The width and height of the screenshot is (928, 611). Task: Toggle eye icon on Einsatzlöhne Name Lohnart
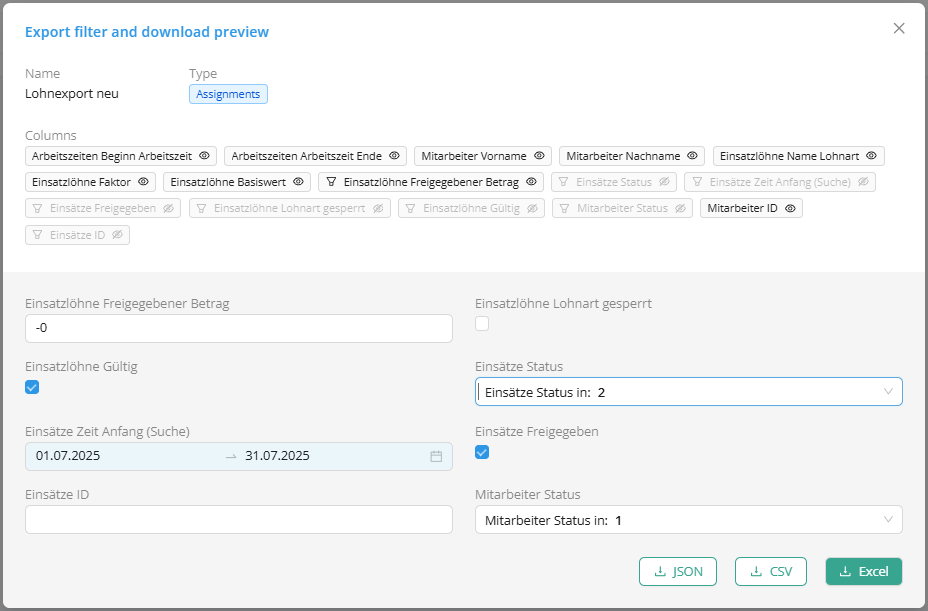pyautogui.click(x=871, y=156)
